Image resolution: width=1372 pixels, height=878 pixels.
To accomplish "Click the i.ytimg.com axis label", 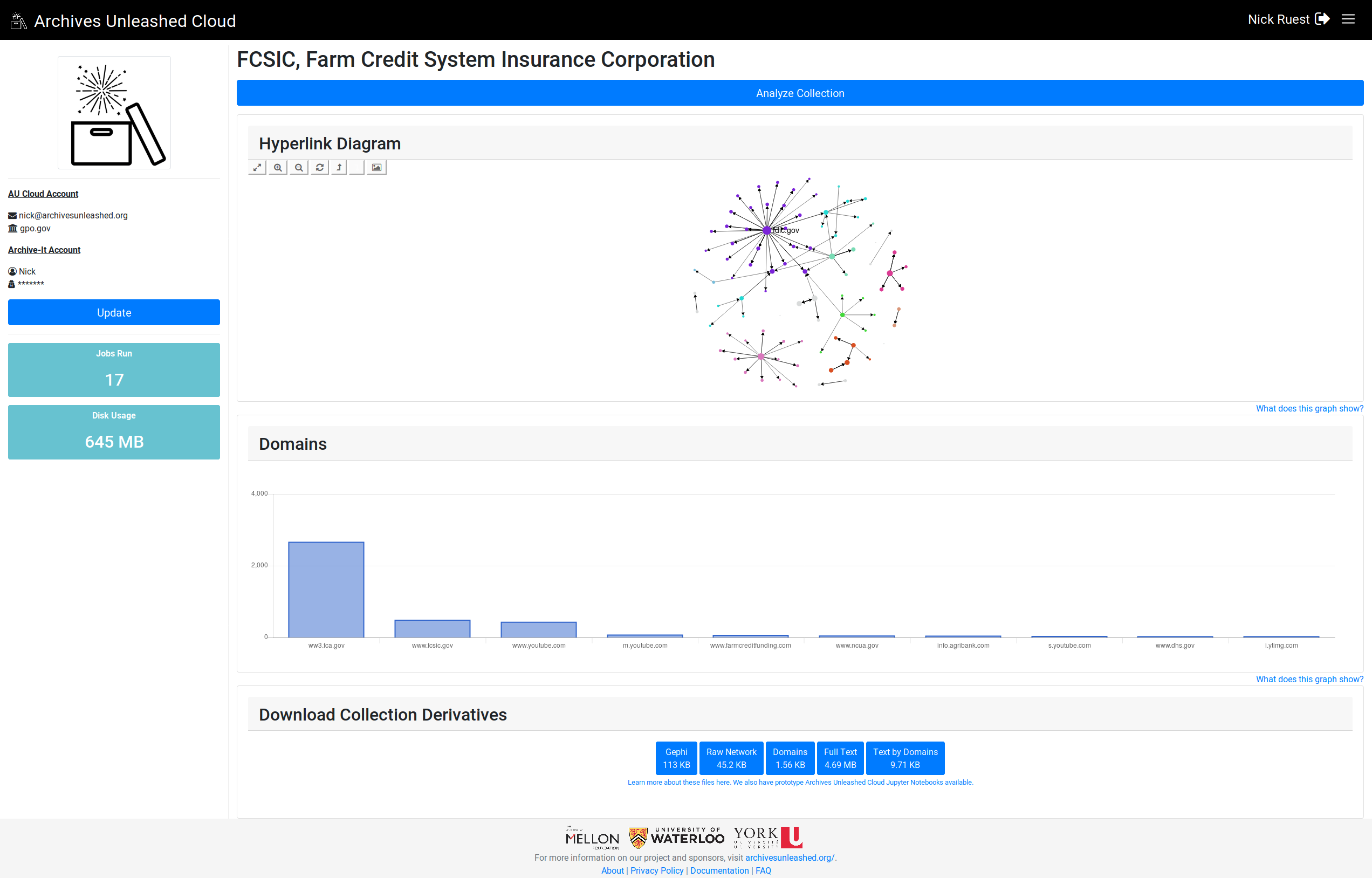I will coord(1281,646).
